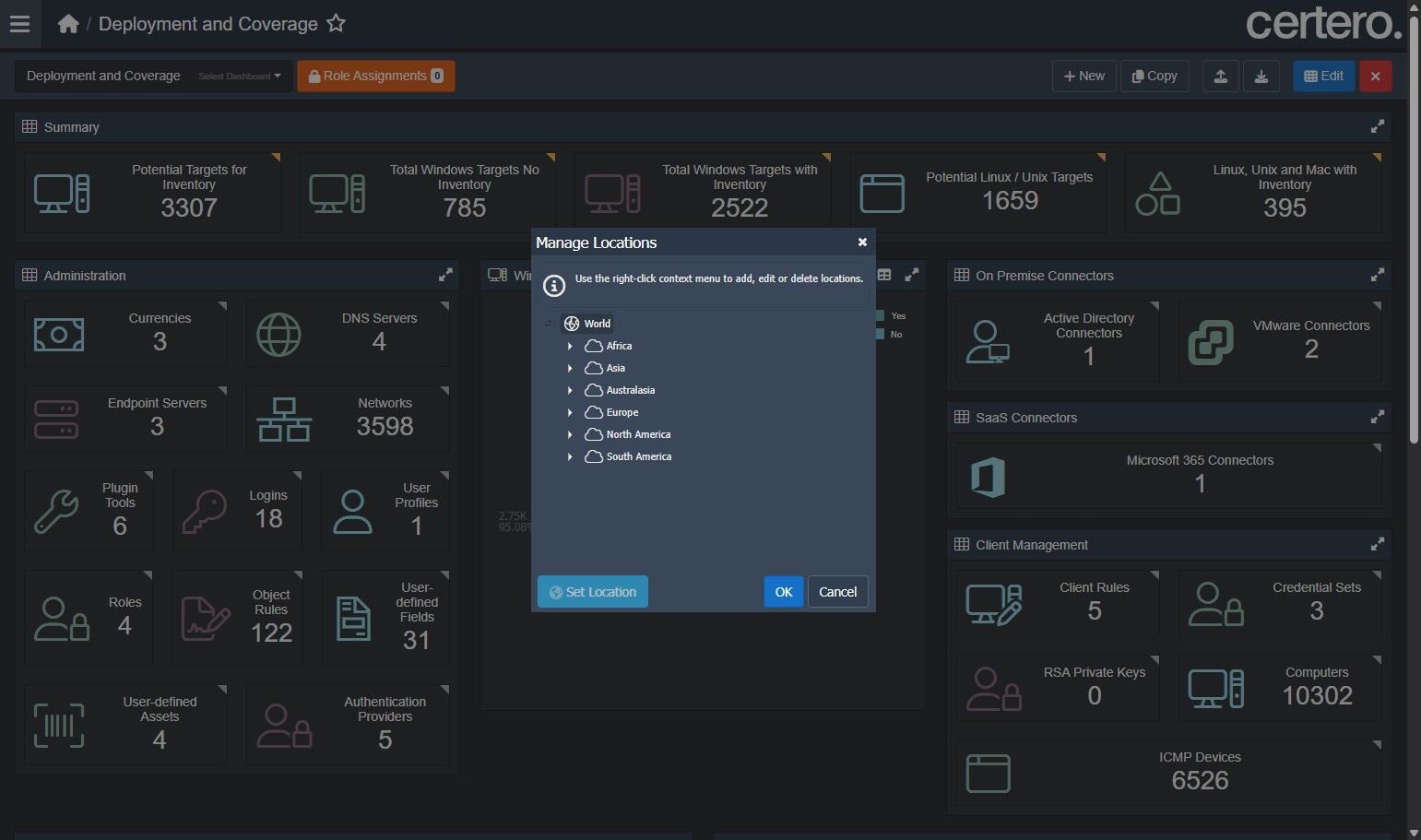Click the Client Rules monitor-pencil icon
This screenshot has height=840, width=1421.
[x=993, y=605]
